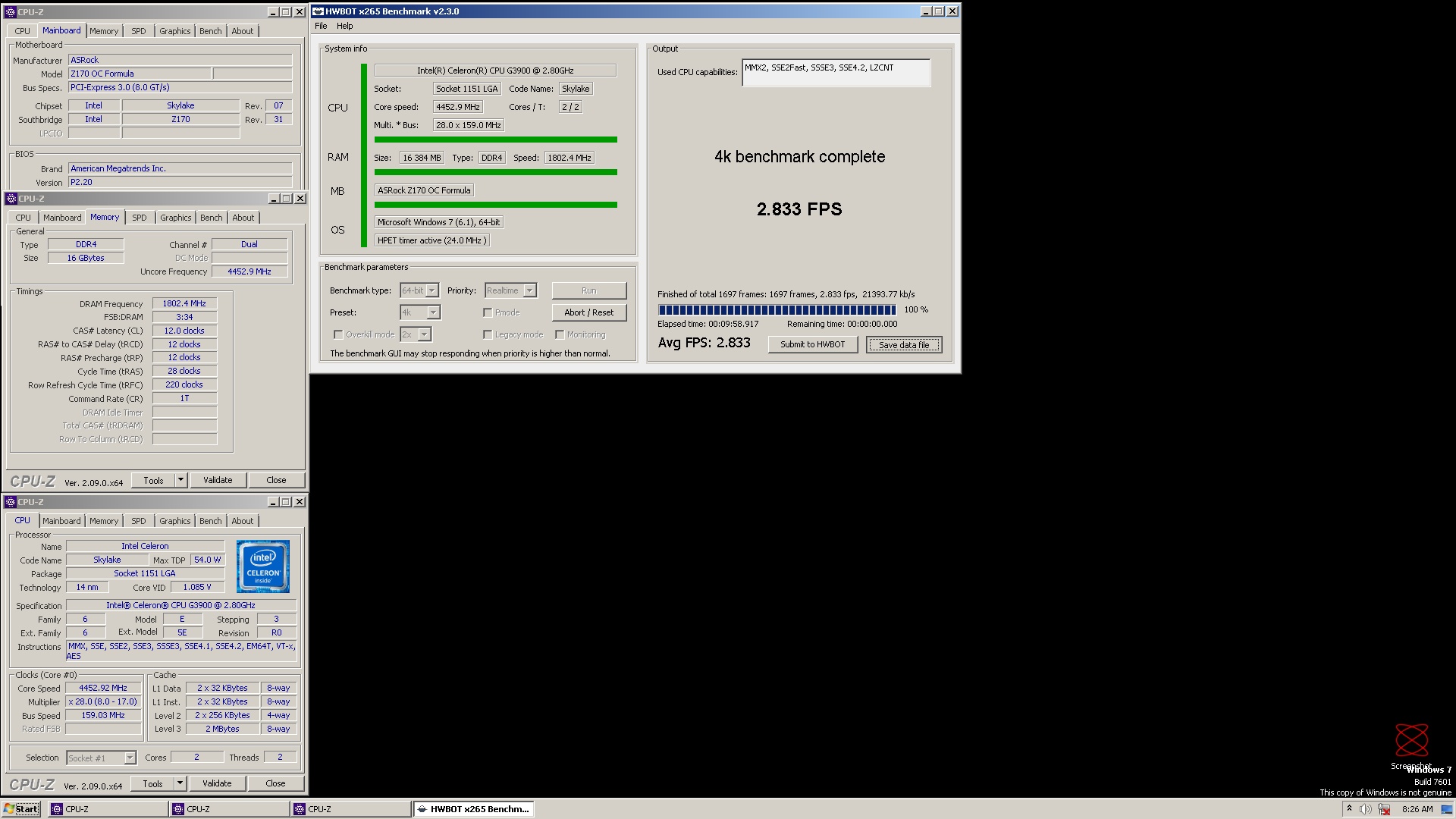Click title bar icon of CPU-Z CPU window
Screen dimensions: 1456x819
point(11,502)
